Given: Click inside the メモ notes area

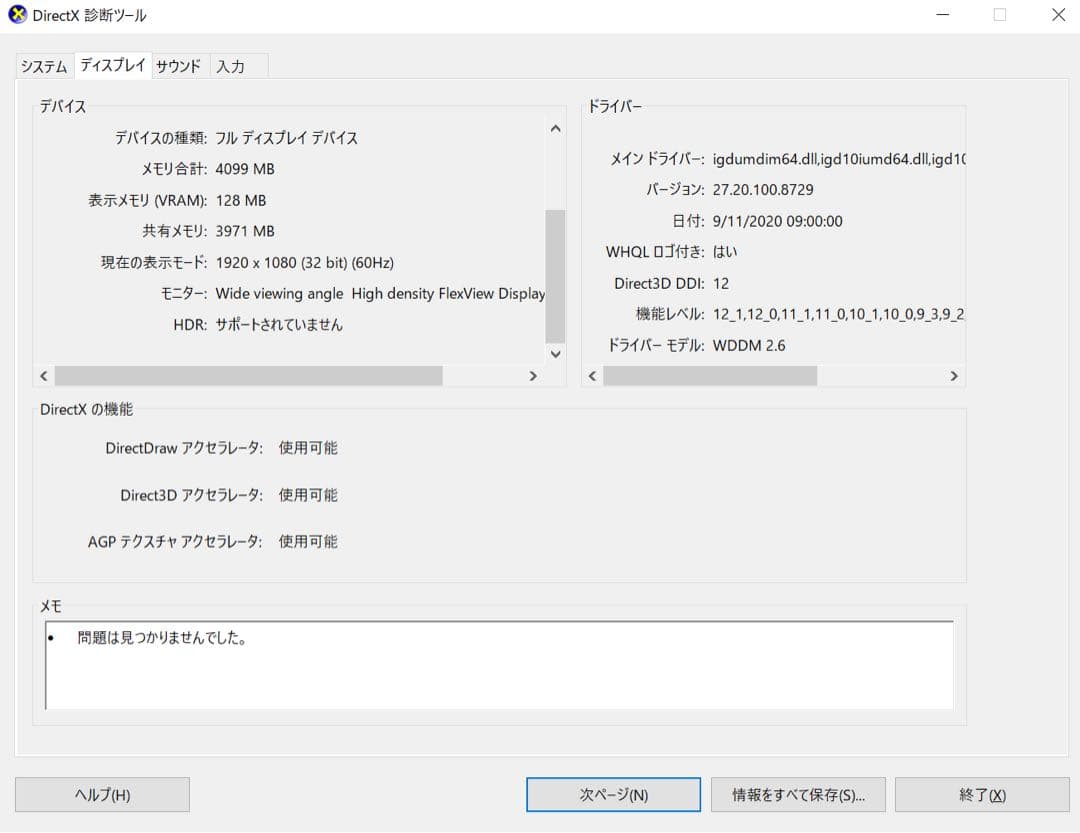Looking at the screenshot, I should click(498, 670).
